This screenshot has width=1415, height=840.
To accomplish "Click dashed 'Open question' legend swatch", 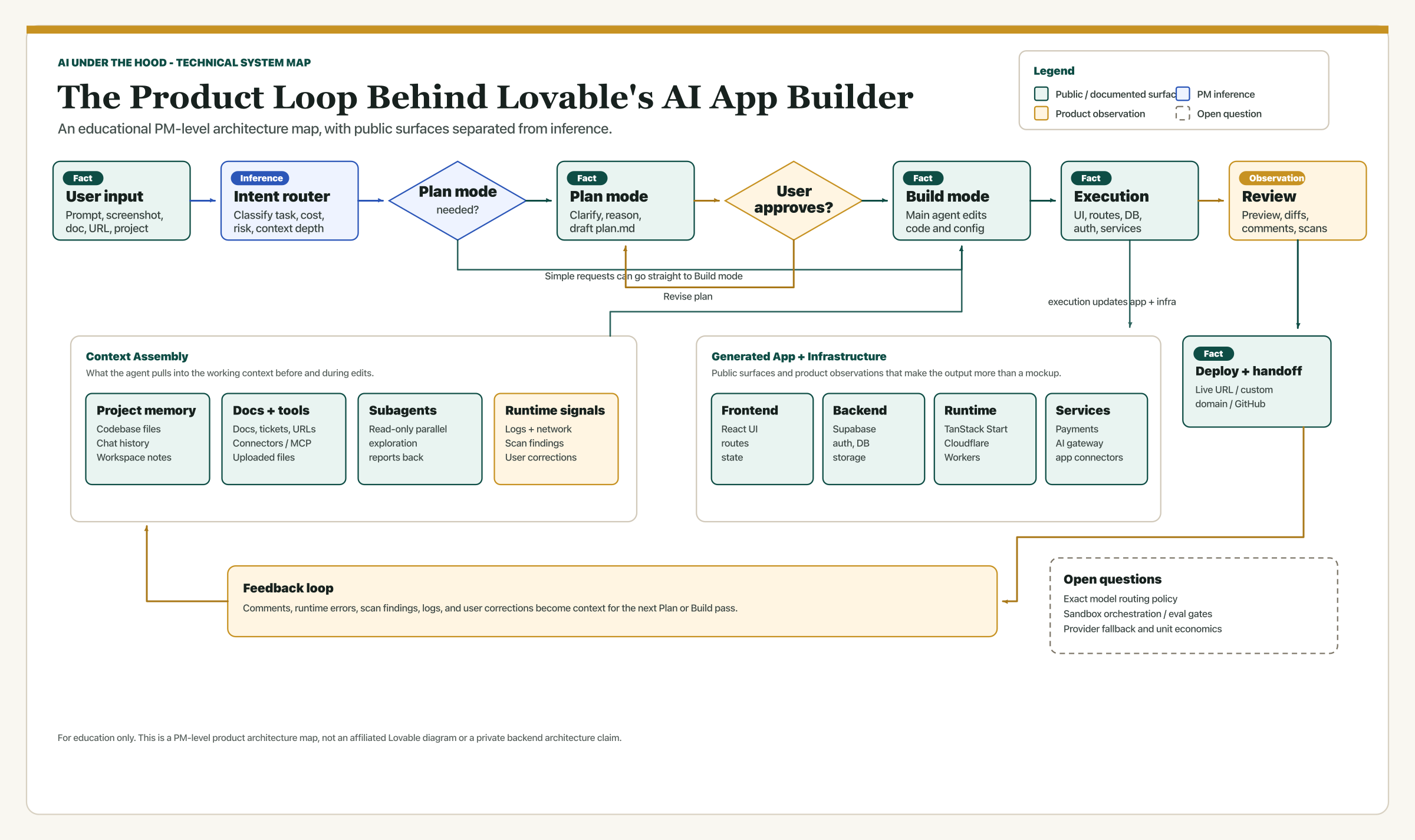I will pos(1183,113).
